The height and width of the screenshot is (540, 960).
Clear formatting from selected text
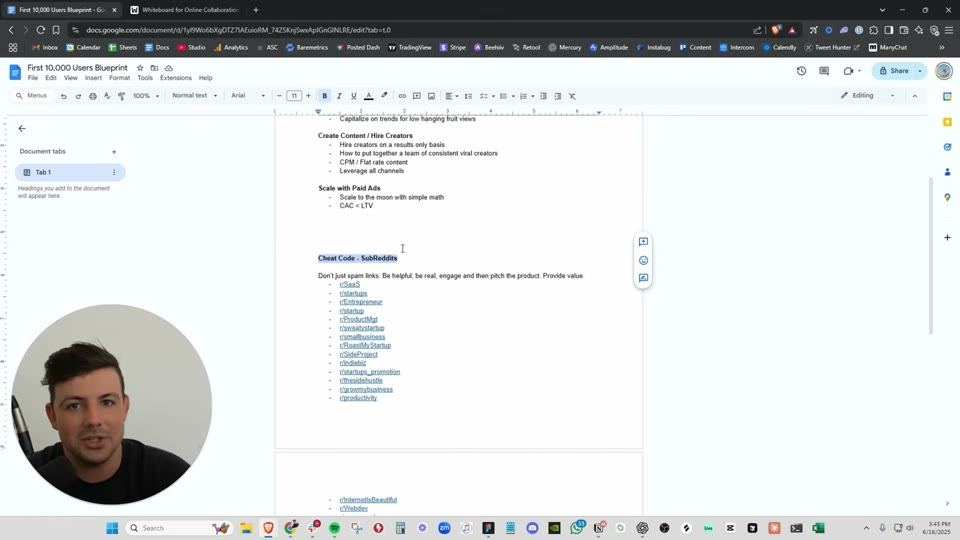click(572, 96)
